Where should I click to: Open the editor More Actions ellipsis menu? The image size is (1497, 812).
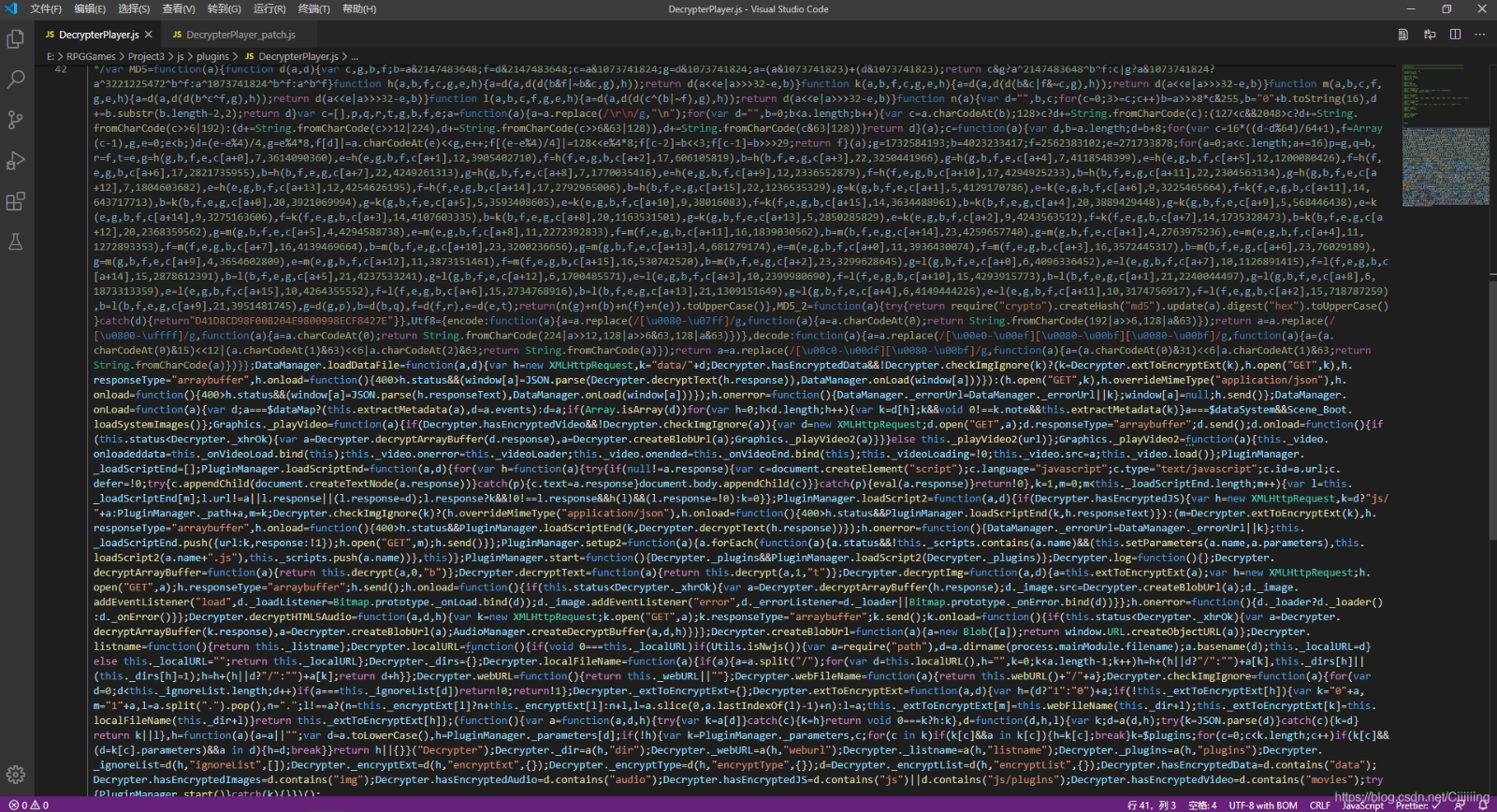coord(1479,35)
